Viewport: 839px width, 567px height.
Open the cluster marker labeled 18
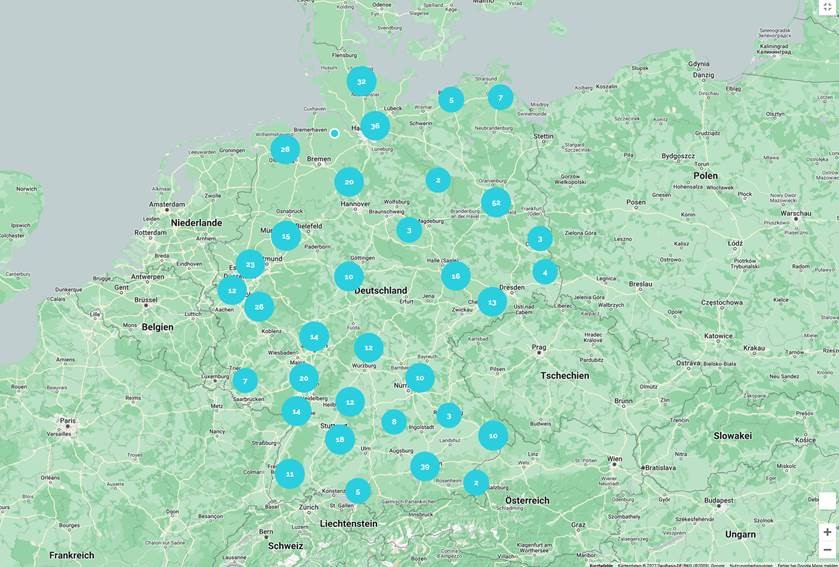(340, 439)
